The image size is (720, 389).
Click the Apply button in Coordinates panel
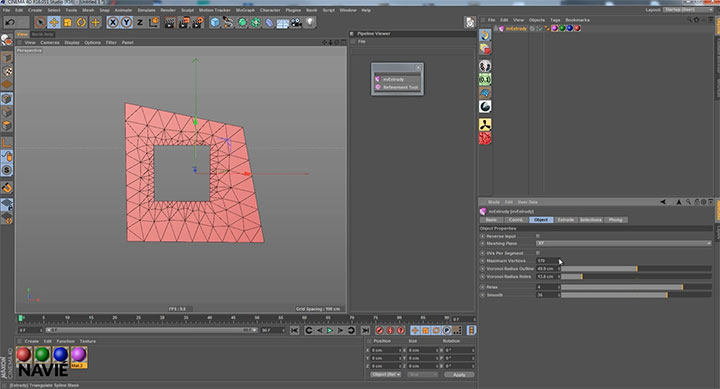tap(459, 375)
